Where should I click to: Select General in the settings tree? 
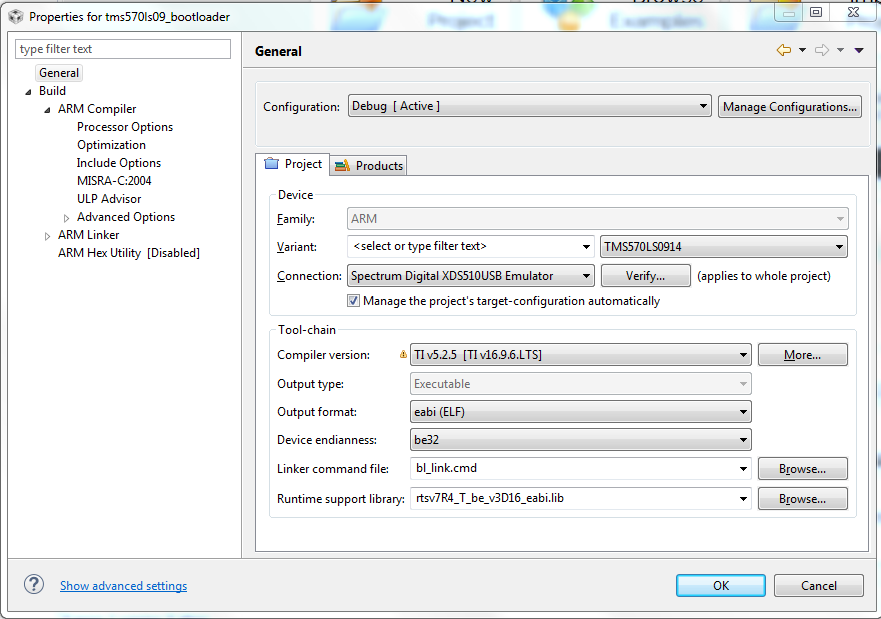[x=59, y=73]
